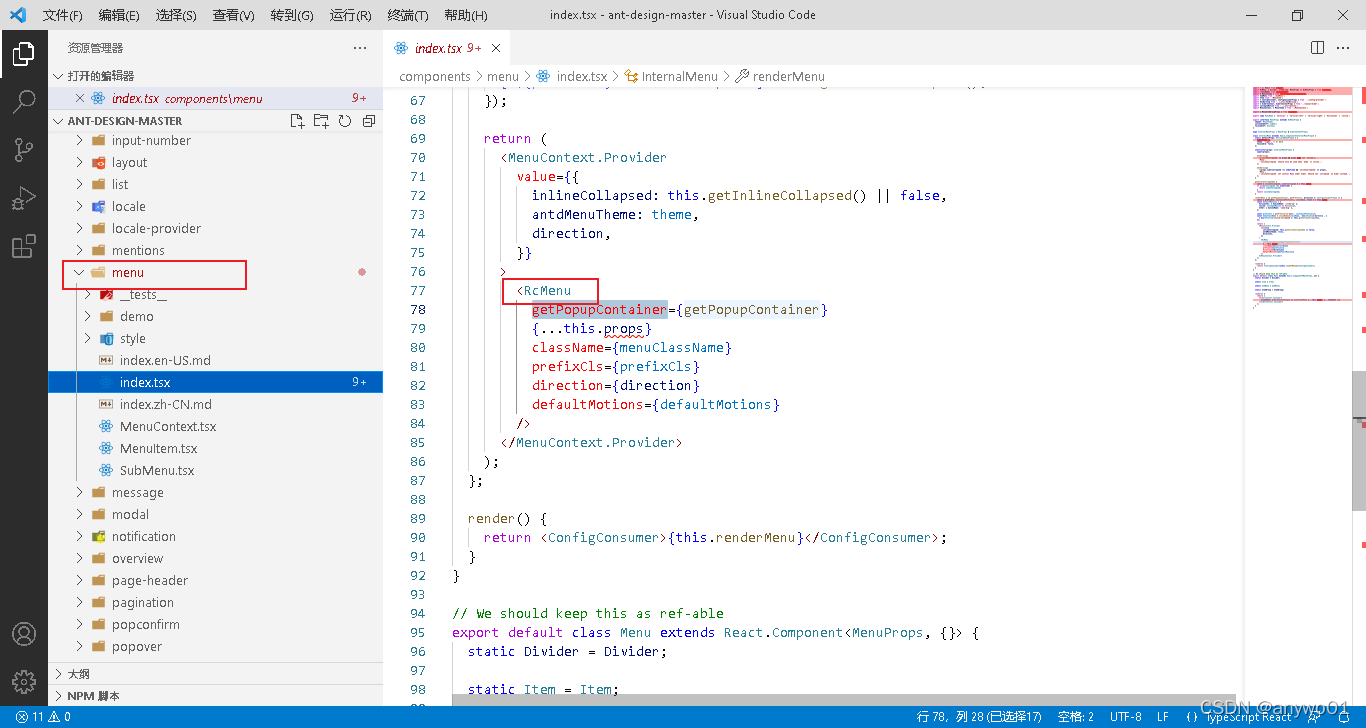Open the Run and Debug view
Screen dimensions: 1366x728
pyautogui.click(x=24, y=198)
